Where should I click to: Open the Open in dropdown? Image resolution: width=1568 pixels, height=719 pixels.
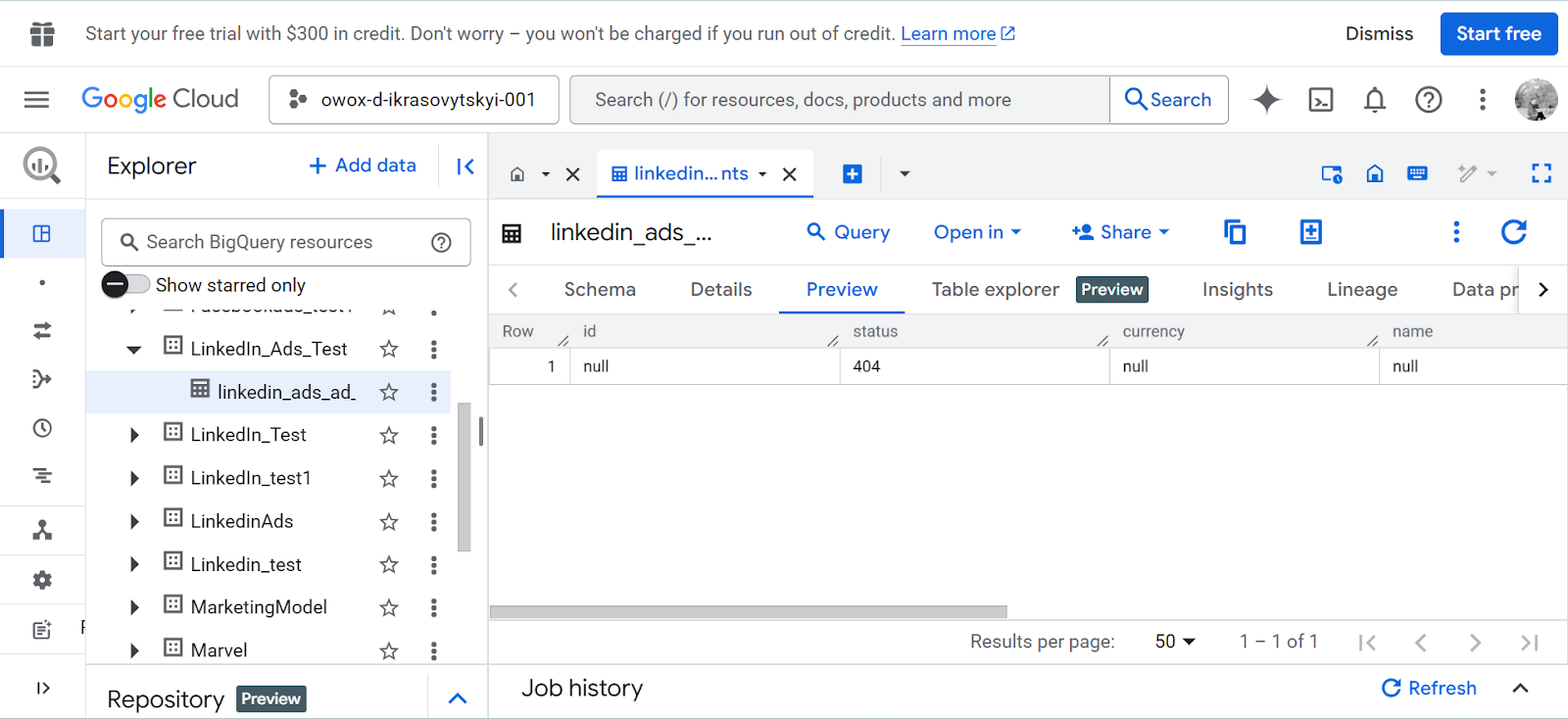[x=977, y=232]
